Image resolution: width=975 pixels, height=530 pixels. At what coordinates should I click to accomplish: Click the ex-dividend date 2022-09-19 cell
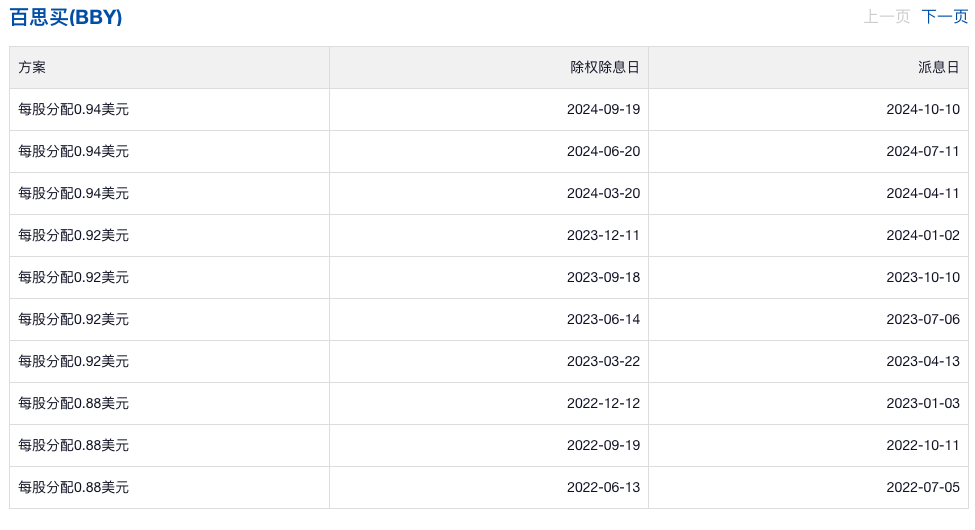coord(489,445)
